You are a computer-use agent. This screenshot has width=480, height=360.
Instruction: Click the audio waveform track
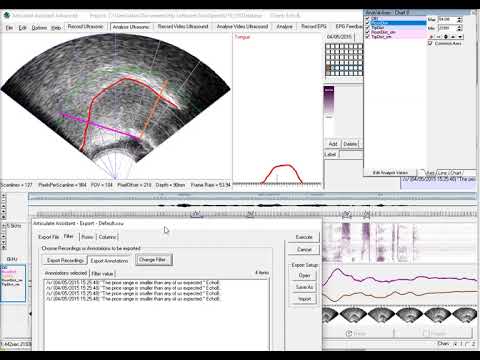[x=253, y=206]
